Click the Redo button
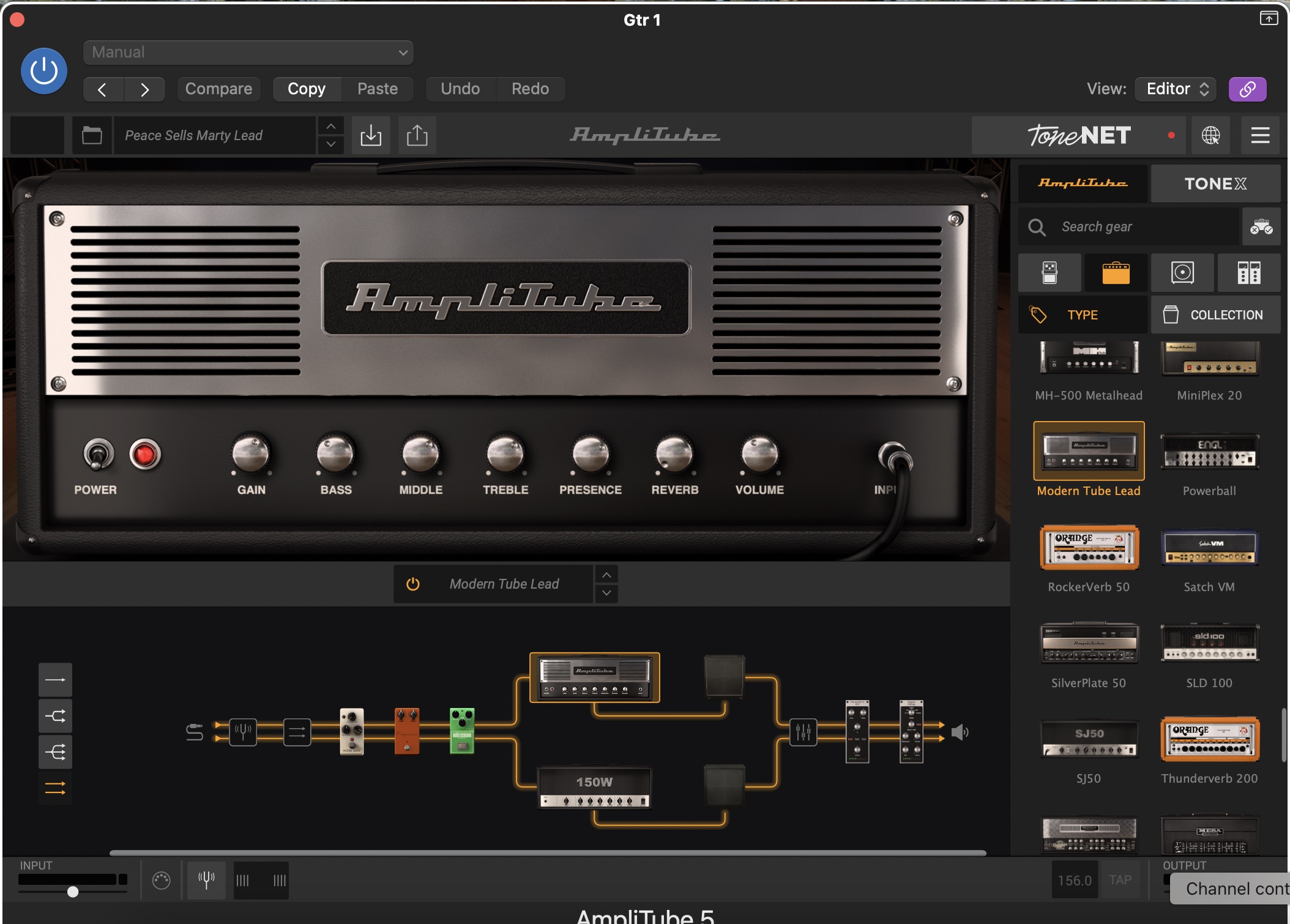Viewport: 1290px width, 924px height. point(530,89)
